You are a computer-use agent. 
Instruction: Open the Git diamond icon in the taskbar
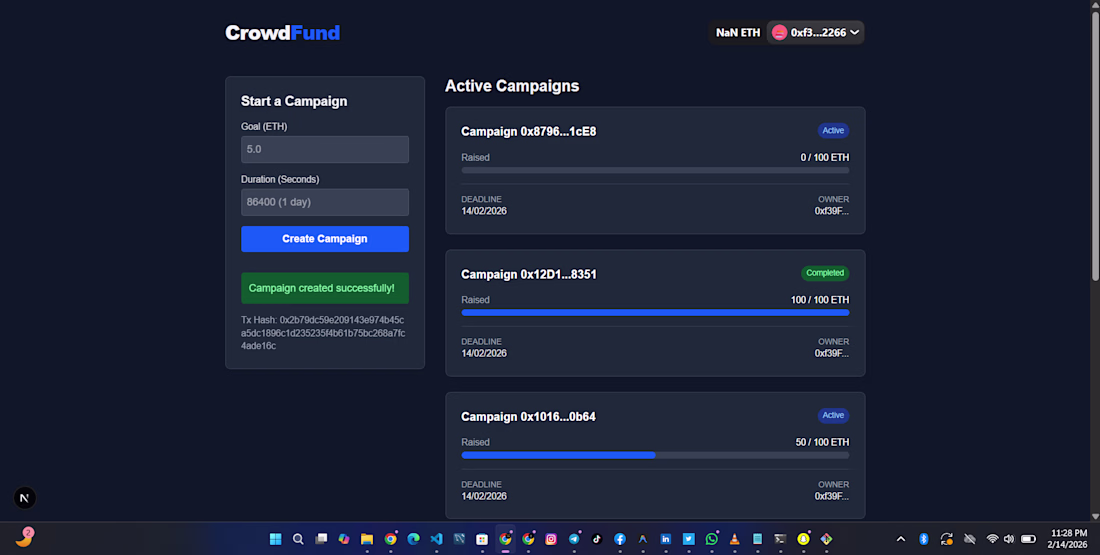826,539
